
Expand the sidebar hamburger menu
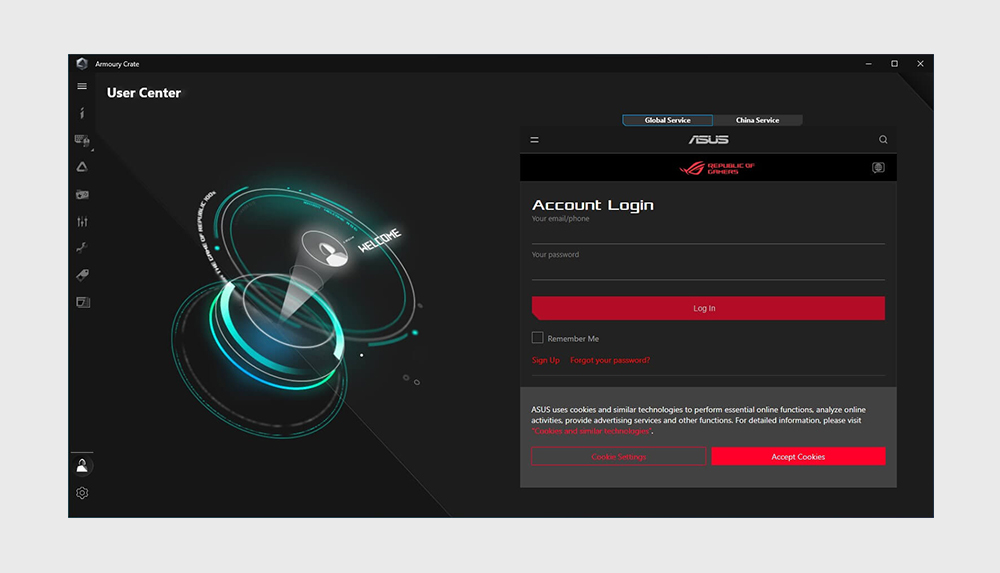[x=82, y=86]
